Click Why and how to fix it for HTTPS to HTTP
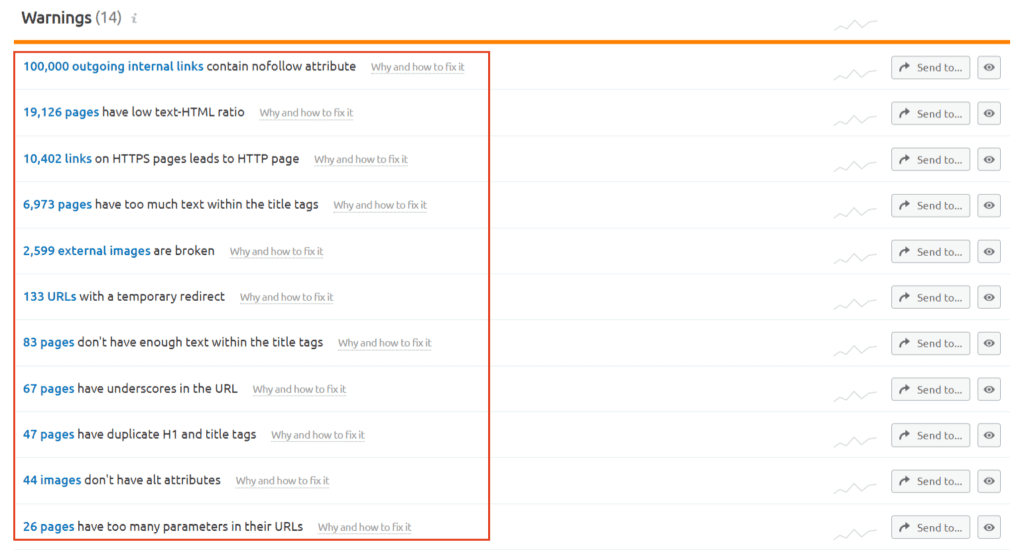Screen dimensions: 1024x550 pyautogui.click(x=360, y=159)
